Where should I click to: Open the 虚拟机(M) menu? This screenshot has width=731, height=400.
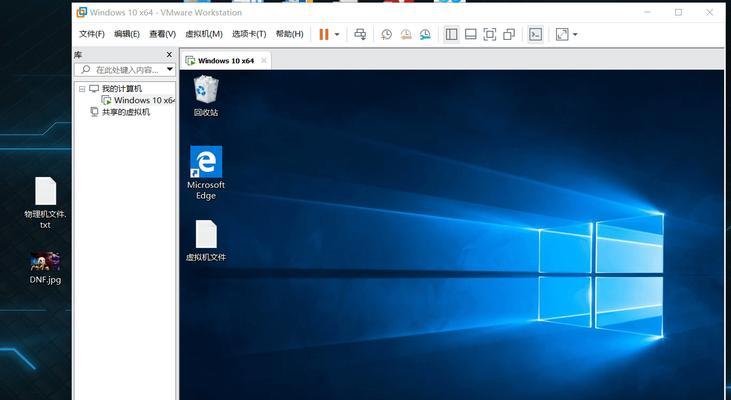[204, 34]
